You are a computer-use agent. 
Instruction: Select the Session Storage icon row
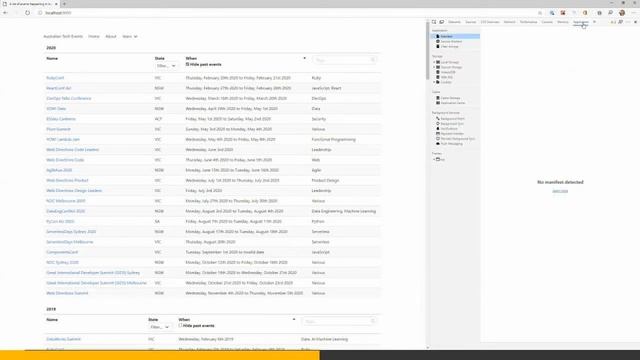pos(451,67)
